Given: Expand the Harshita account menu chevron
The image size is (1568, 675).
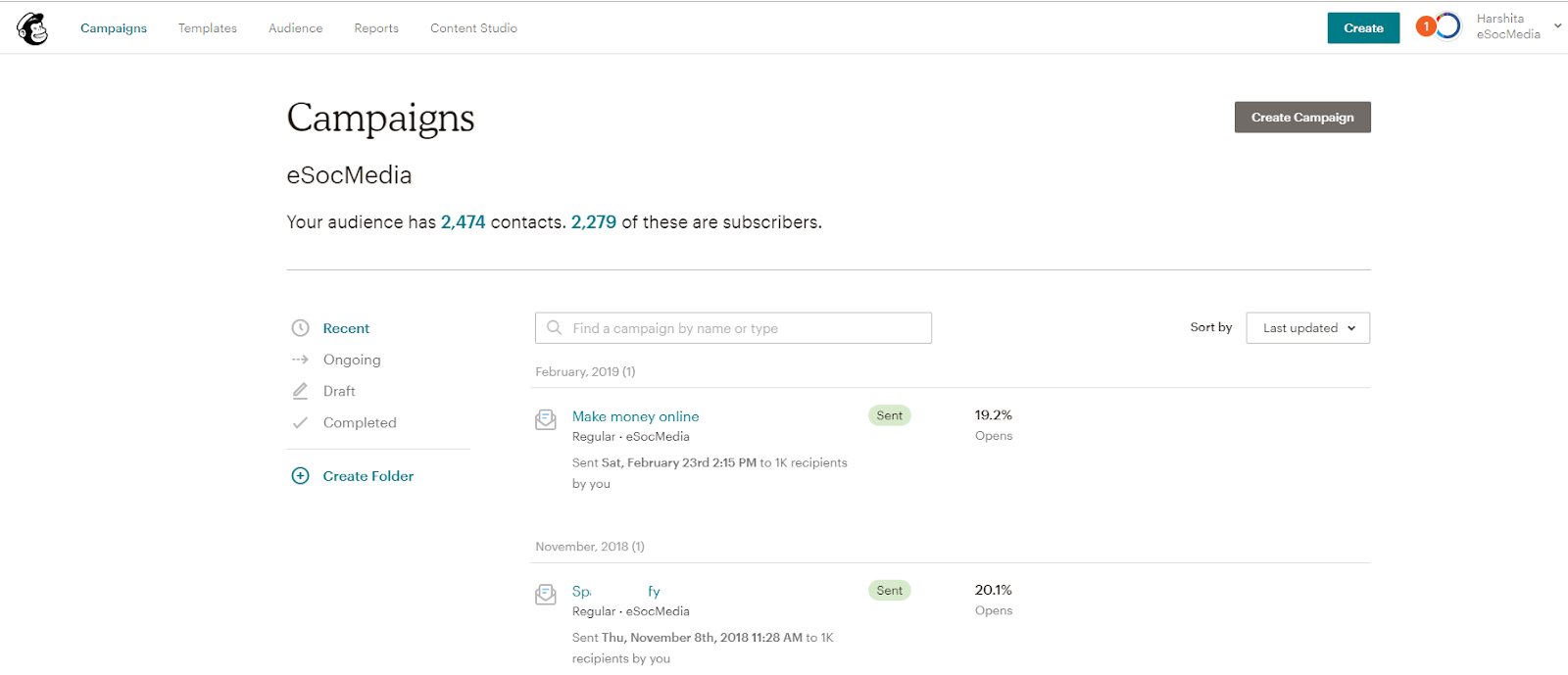Looking at the screenshot, I should [1557, 26].
